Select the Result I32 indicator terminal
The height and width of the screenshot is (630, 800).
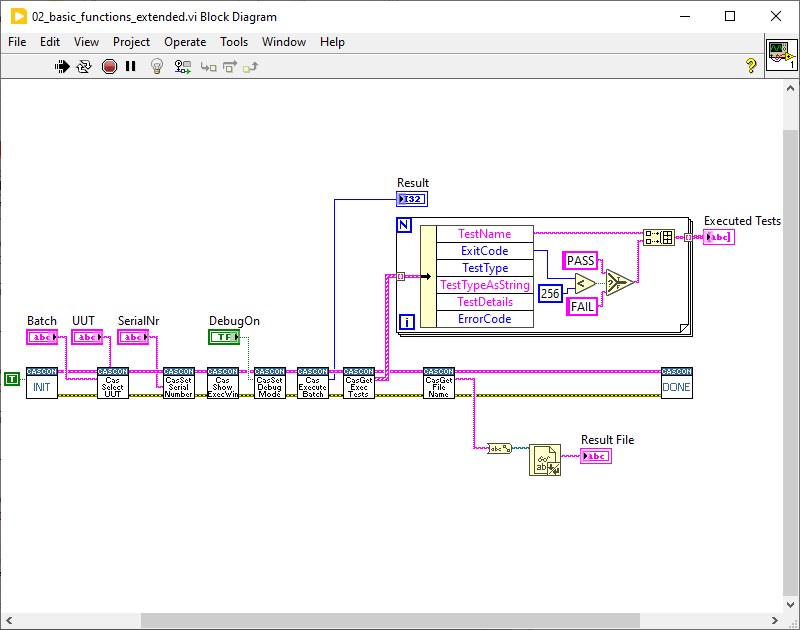click(412, 199)
